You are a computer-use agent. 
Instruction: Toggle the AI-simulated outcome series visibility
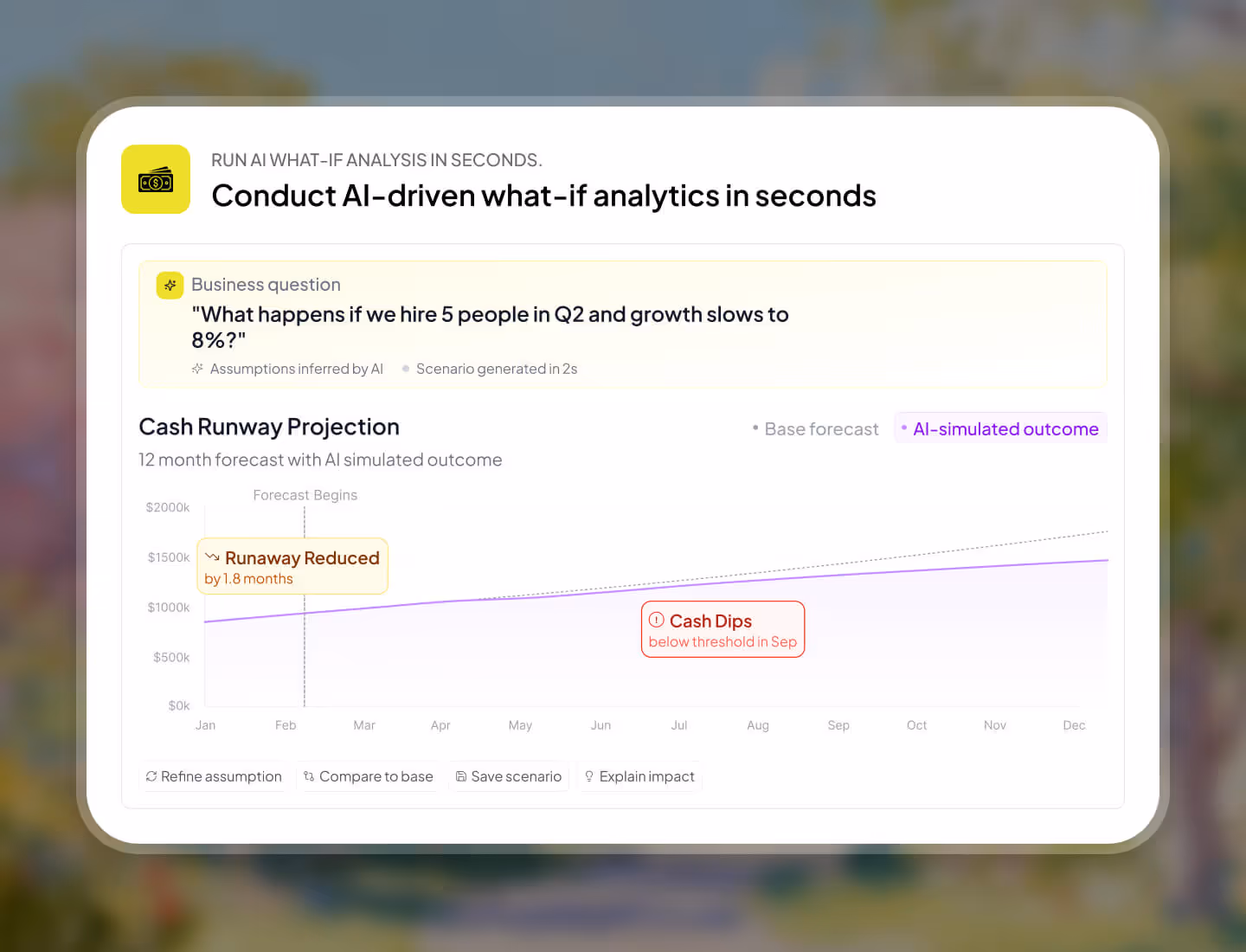[x=1000, y=428]
